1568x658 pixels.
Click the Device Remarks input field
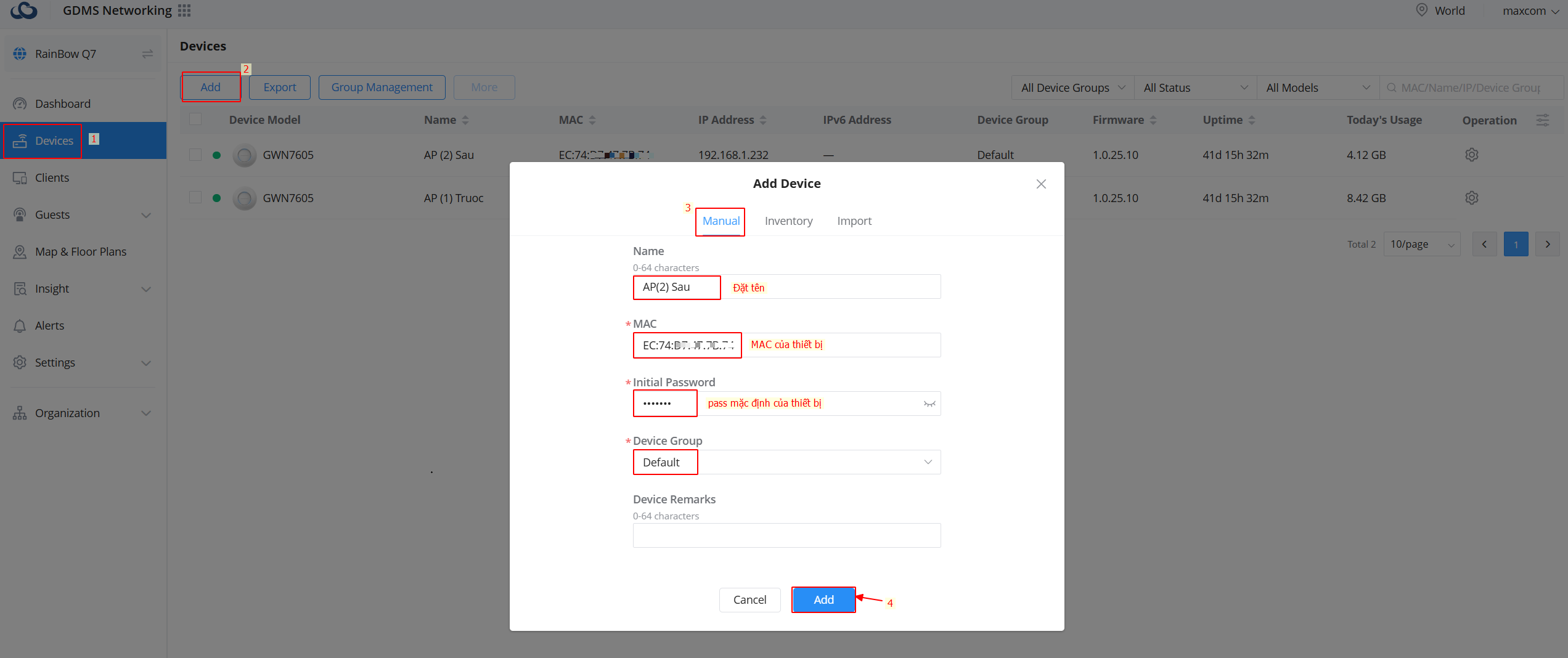pos(786,535)
